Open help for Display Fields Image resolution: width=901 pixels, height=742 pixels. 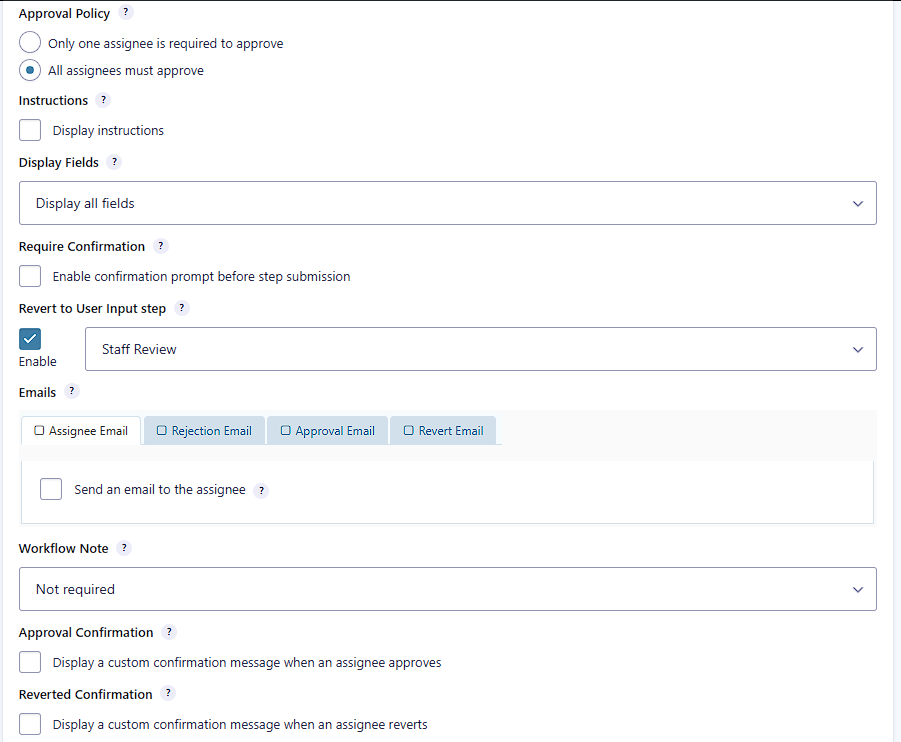[x=113, y=162]
